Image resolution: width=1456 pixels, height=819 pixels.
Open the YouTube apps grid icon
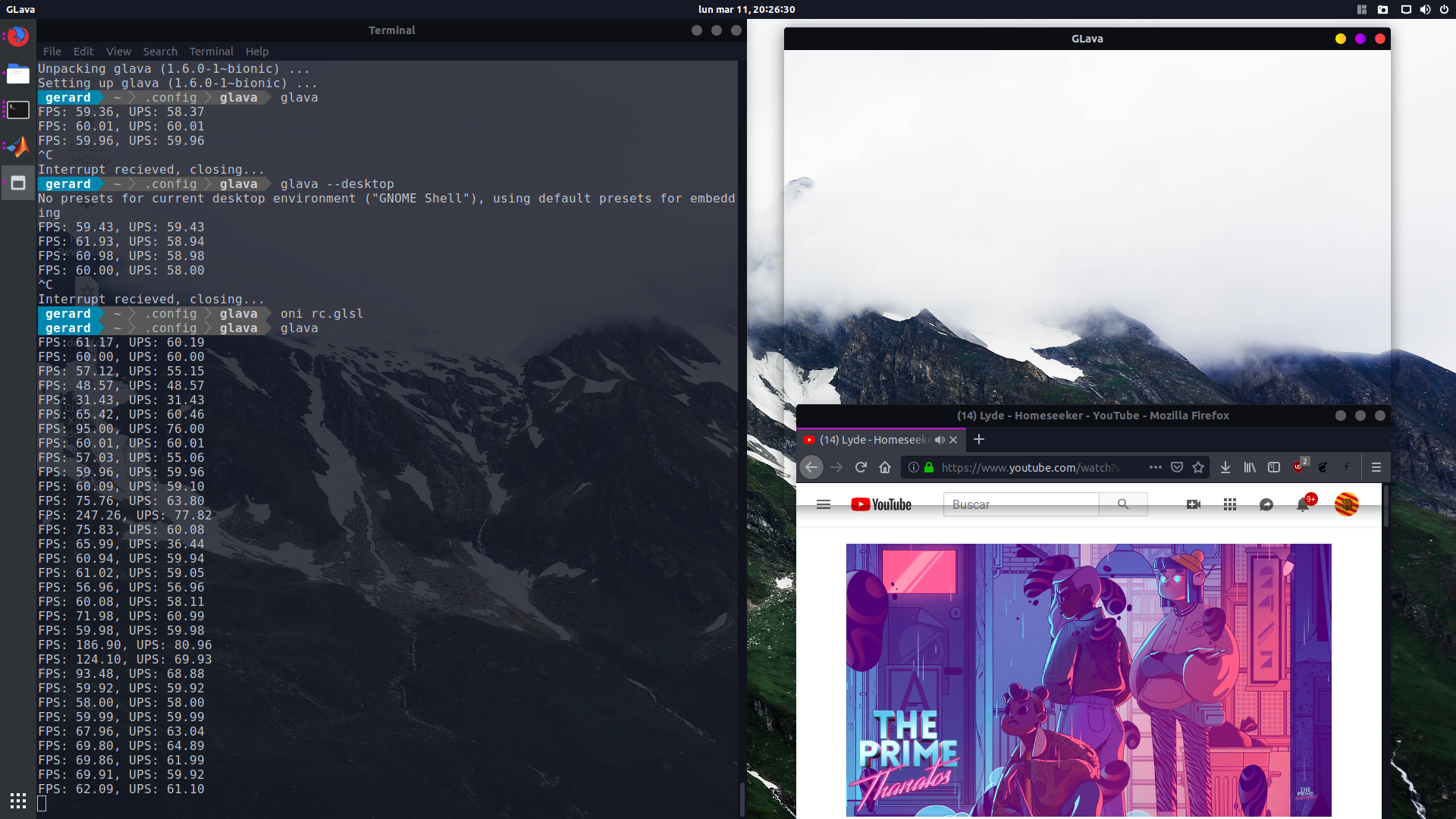(x=1230, y=504)
